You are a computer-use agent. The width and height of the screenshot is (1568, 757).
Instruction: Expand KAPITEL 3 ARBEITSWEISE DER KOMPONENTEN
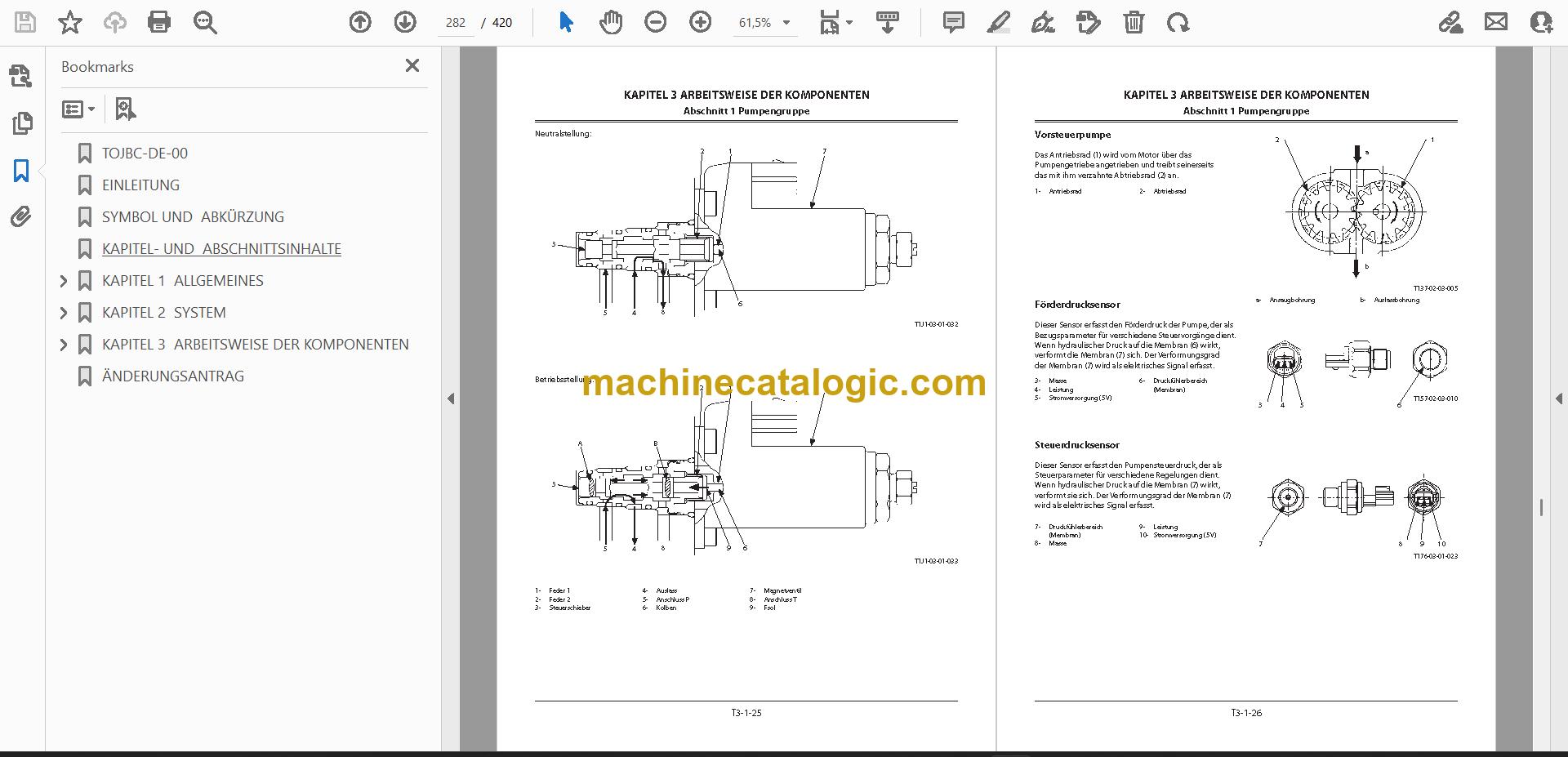[x=64, y=345]
